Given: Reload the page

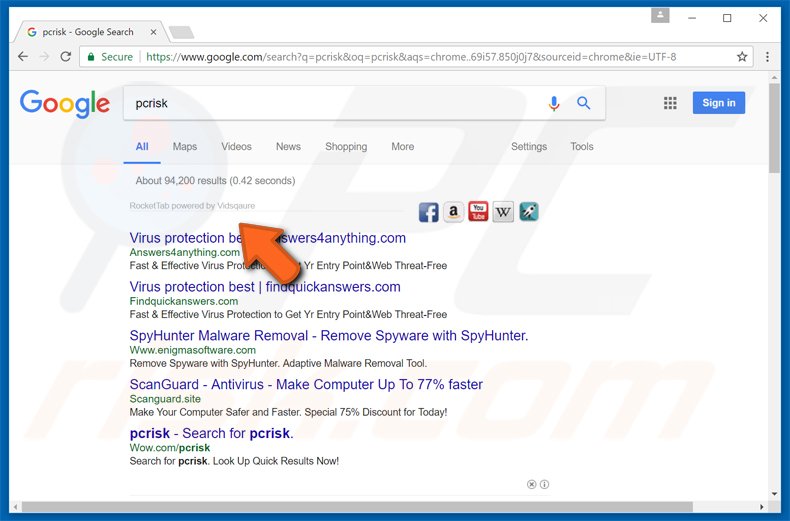Looking at the screenshot, I should (x=66, y=57).
